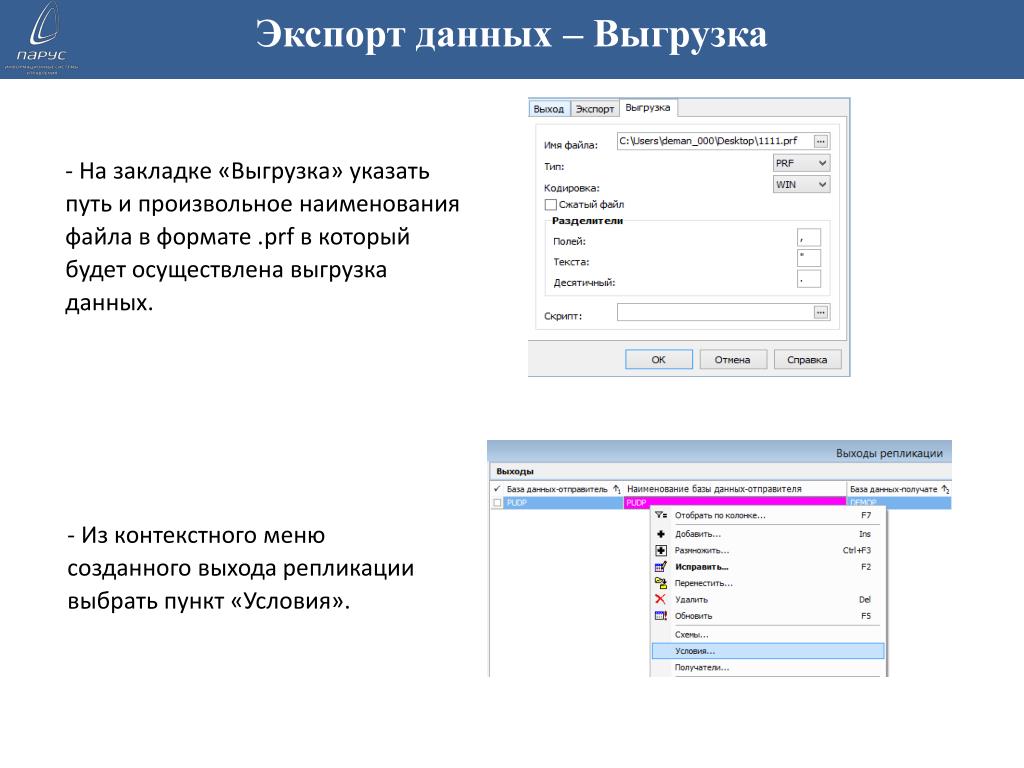
Task: Select Размножить menu entry
Action: (768, 551)
